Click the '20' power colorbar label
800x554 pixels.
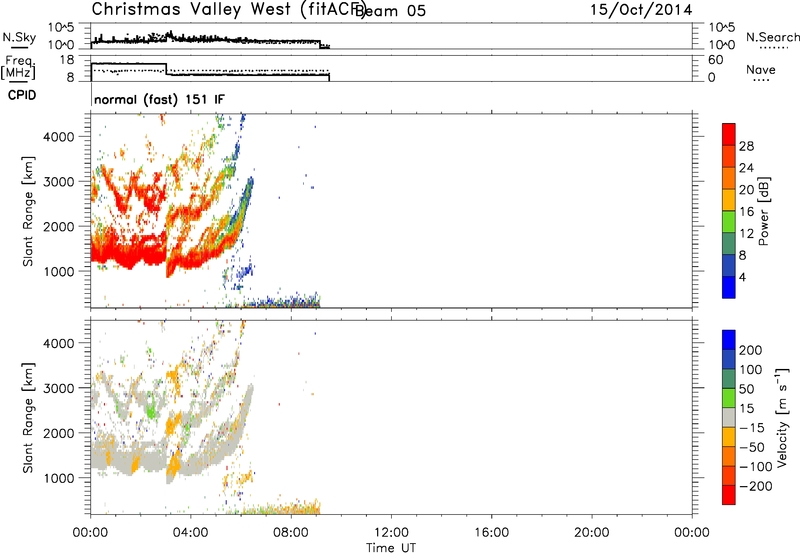(746, 190)
